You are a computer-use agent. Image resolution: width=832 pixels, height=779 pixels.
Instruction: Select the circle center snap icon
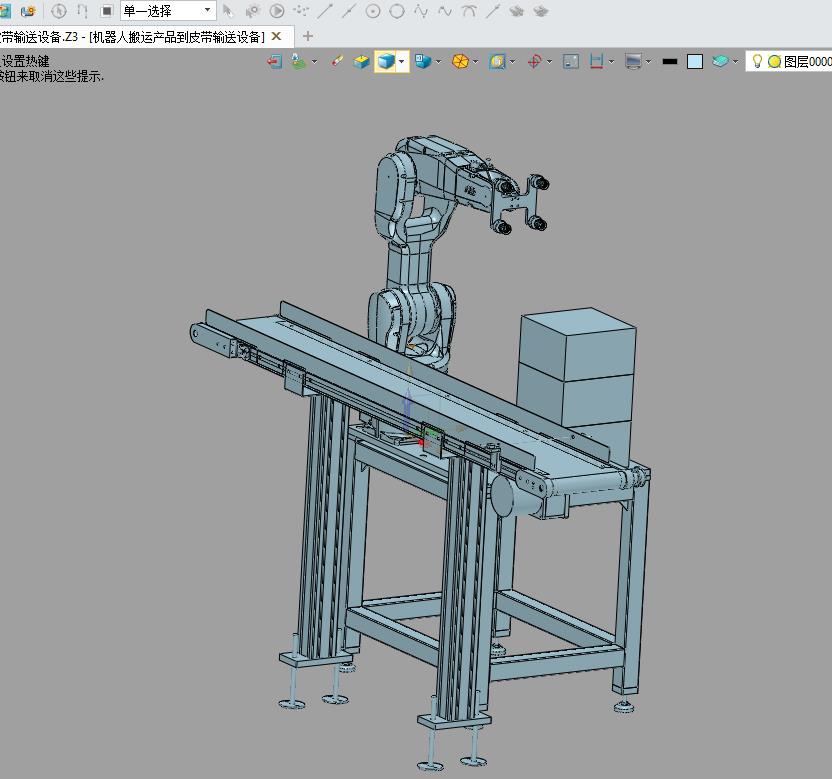[x=373, y=11]
